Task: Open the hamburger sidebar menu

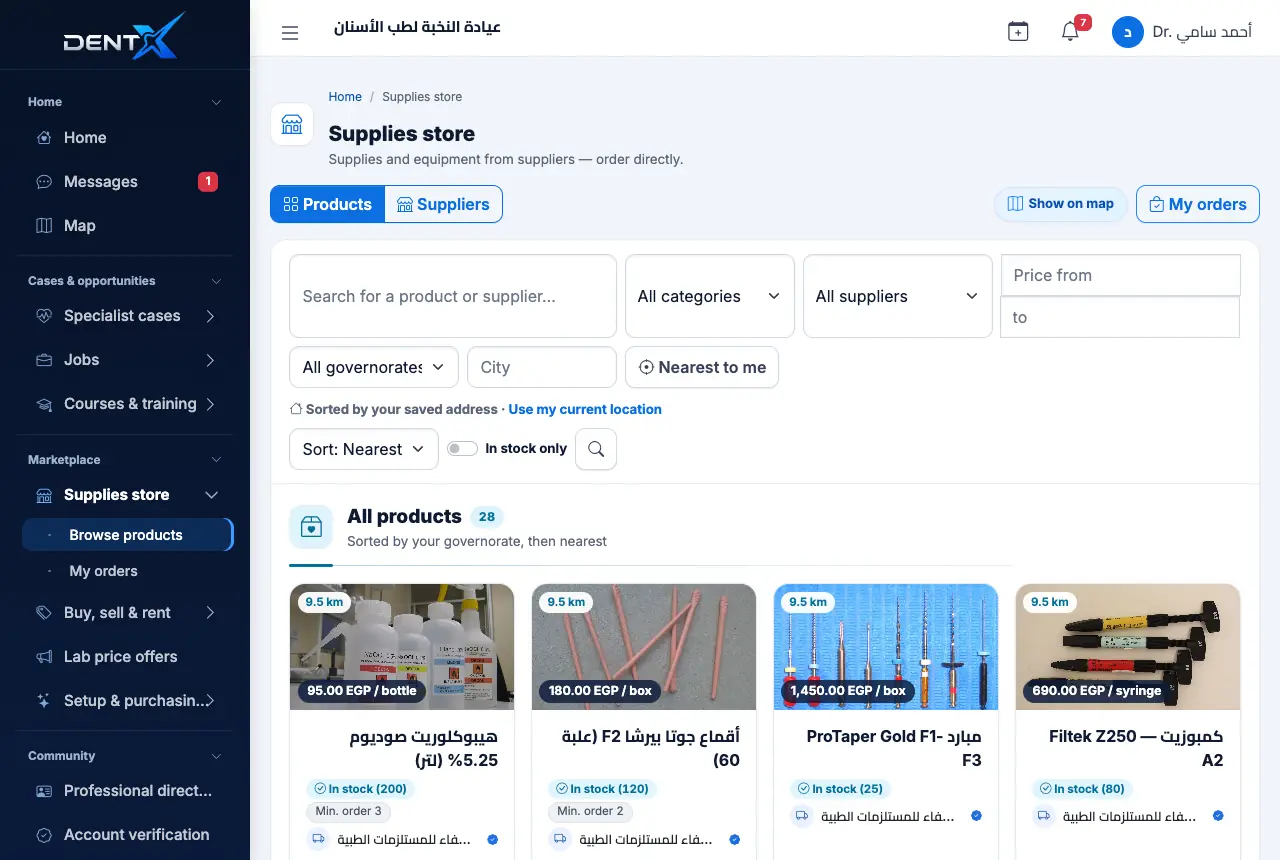Action: point(290,33)
